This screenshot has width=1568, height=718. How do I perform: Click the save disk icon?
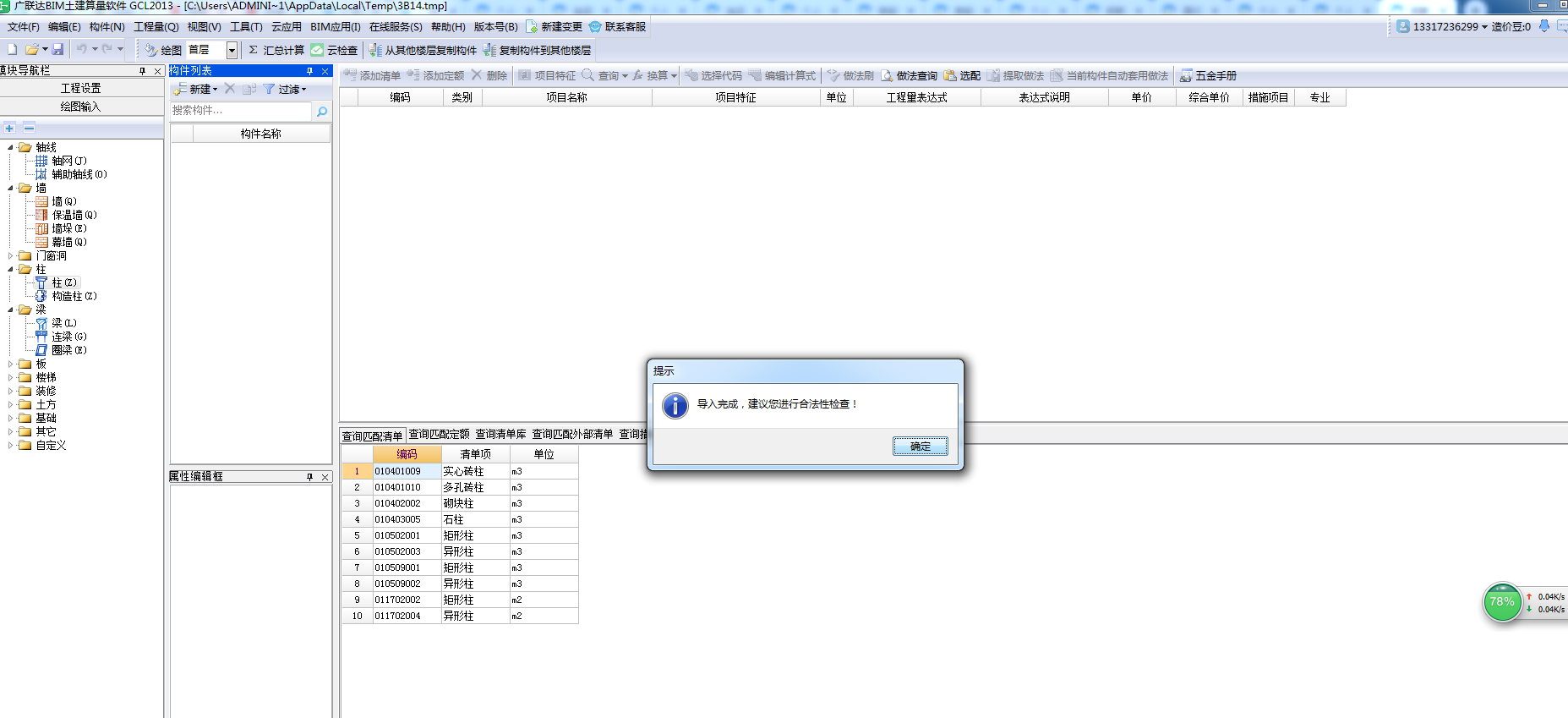pyautogui.click(x=57, y=50)
